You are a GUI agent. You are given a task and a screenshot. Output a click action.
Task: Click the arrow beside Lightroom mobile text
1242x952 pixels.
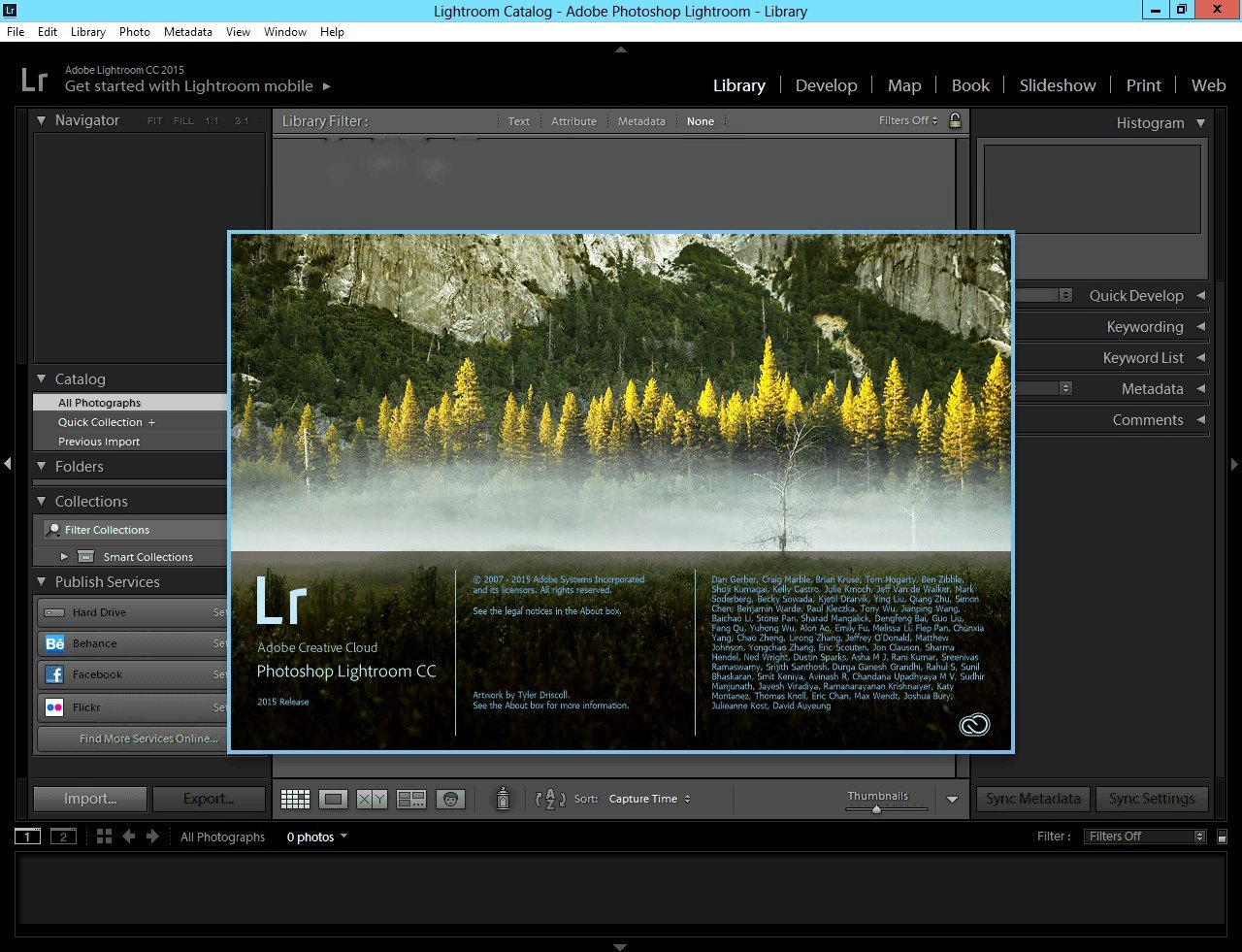click(327, 86)
